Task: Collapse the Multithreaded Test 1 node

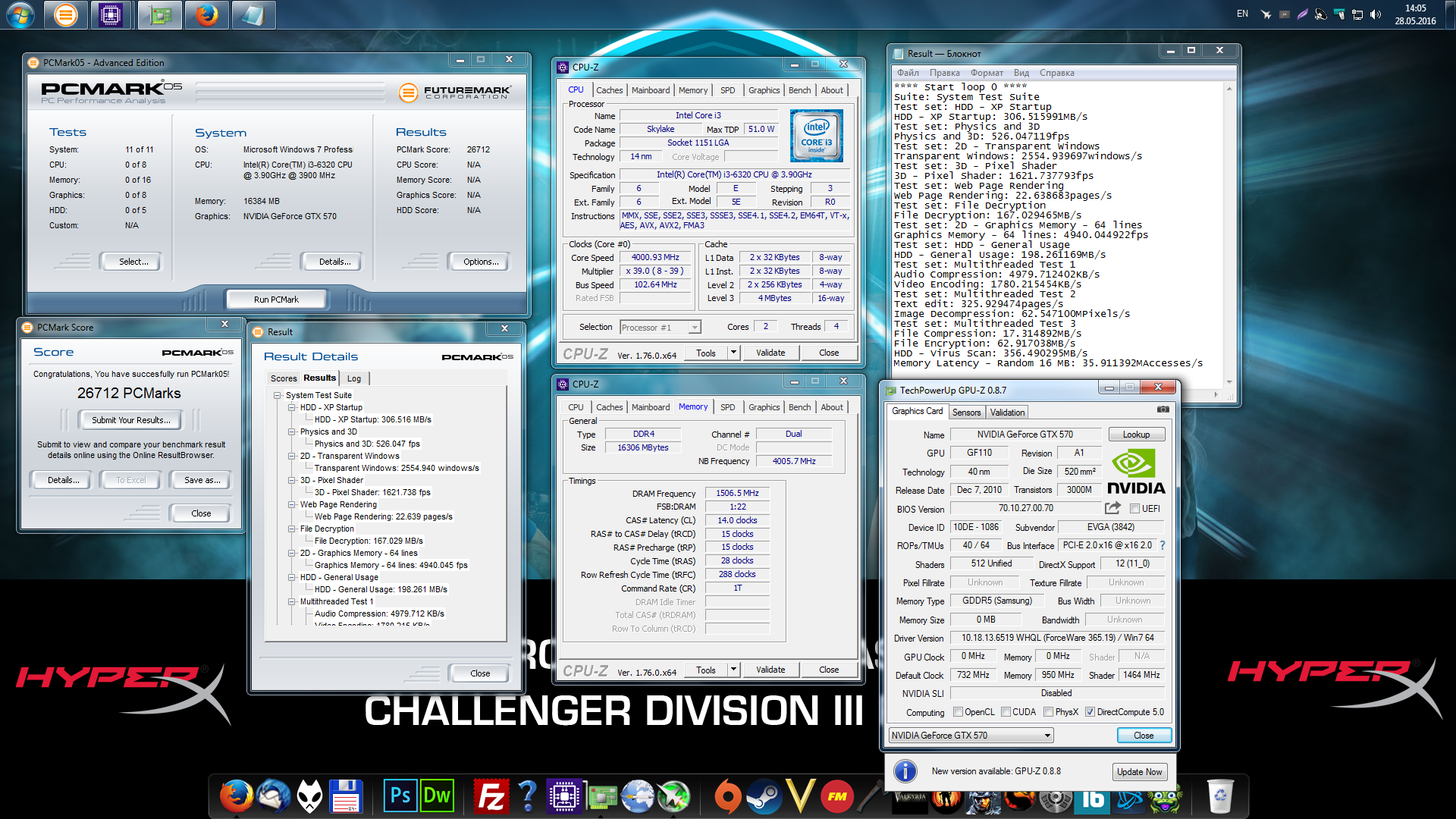Action: (x=292, y=601)
